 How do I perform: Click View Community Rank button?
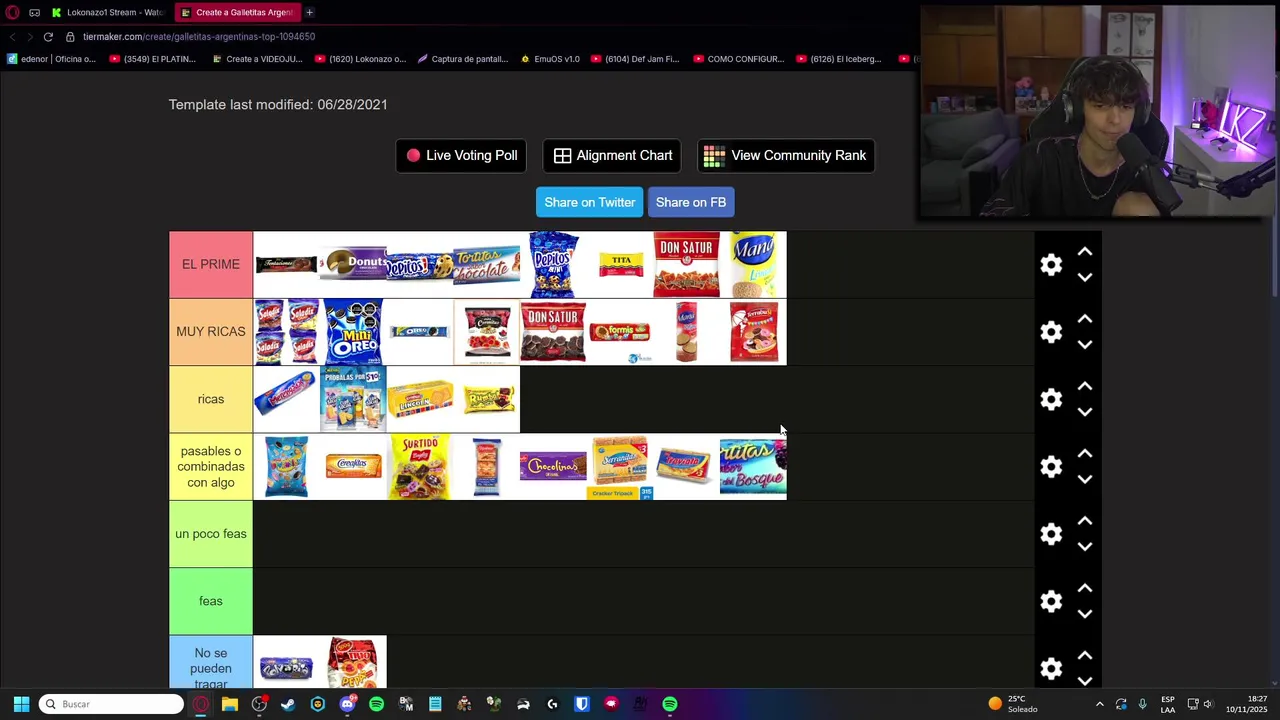[786, 155]
